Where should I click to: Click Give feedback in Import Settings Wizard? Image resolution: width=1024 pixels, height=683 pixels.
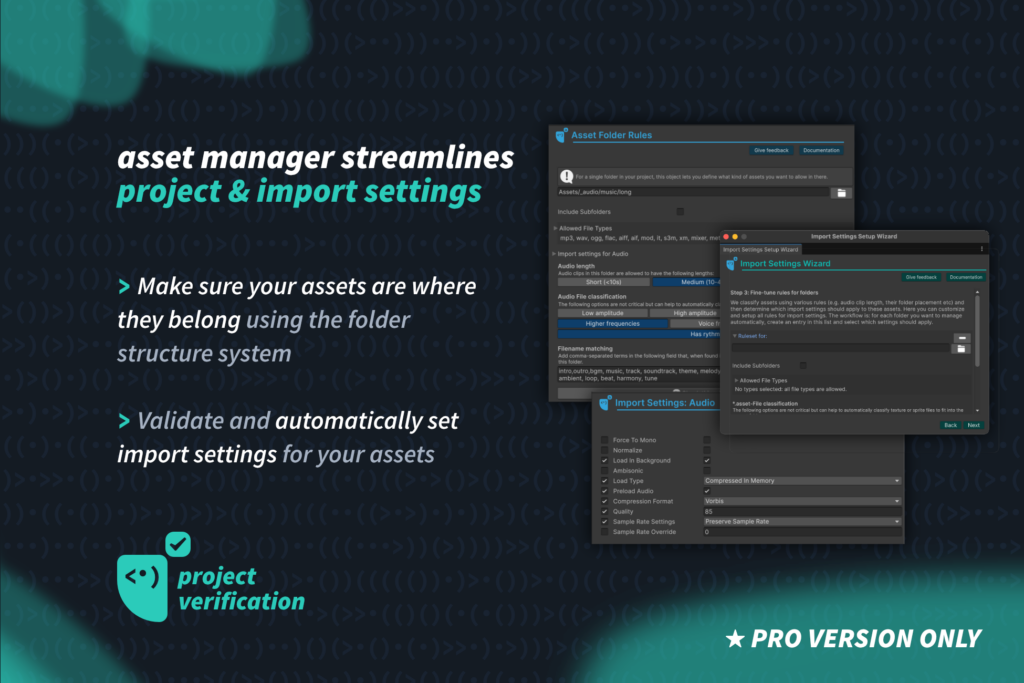921,277
